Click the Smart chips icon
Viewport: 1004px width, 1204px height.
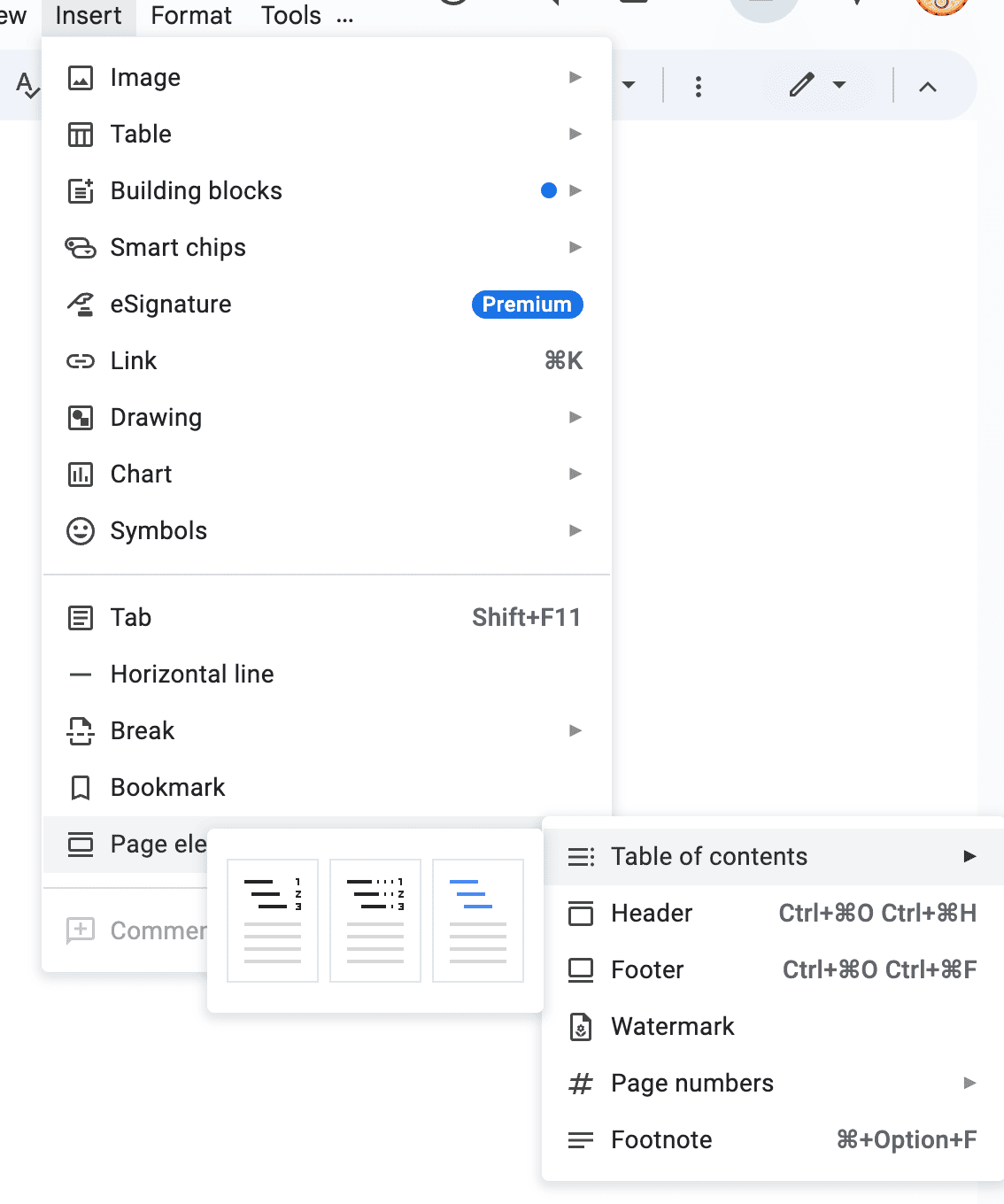pyautogui.click(x=81, y=248)
